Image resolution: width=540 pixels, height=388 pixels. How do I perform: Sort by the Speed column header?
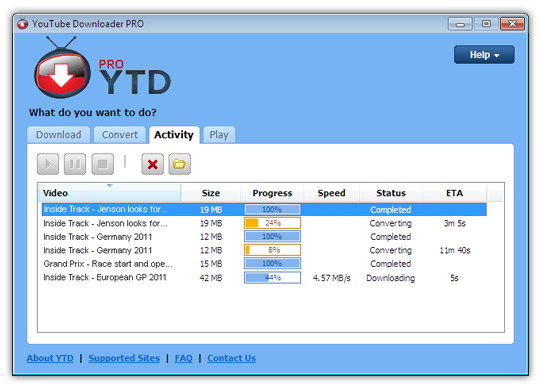[x=331, y=193]
